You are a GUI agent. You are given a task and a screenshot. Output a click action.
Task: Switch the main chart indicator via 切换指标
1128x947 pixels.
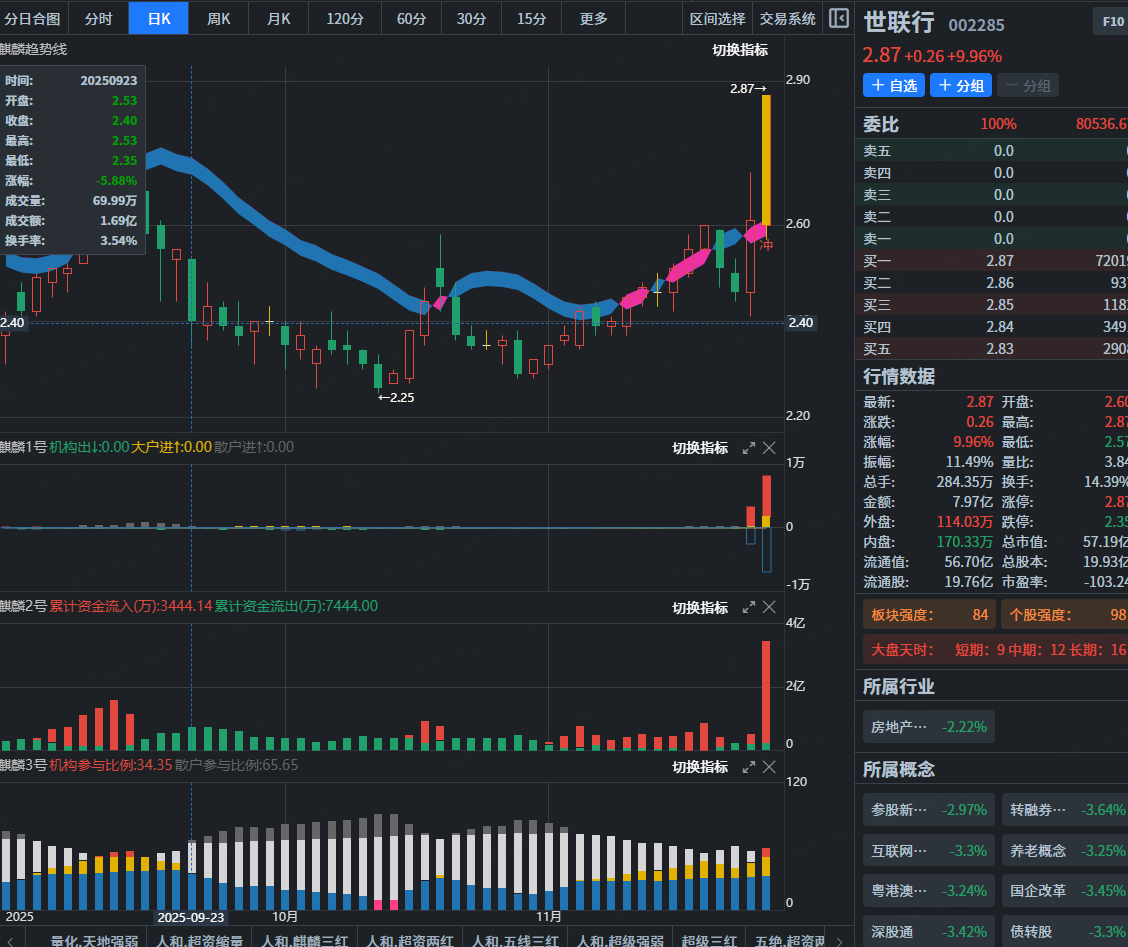(x=740, y=50)
